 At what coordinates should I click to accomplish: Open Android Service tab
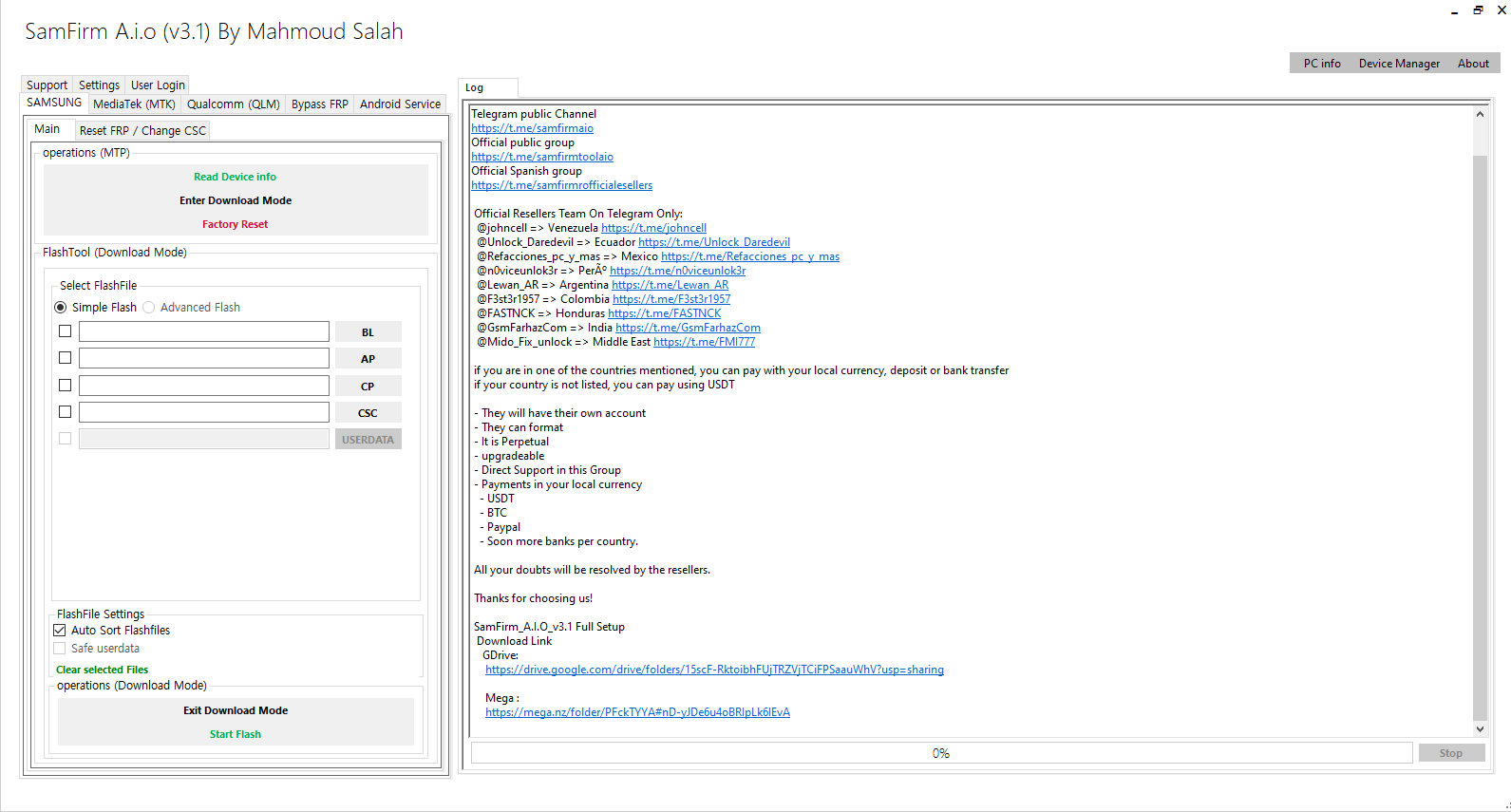[x=400, y=104]
